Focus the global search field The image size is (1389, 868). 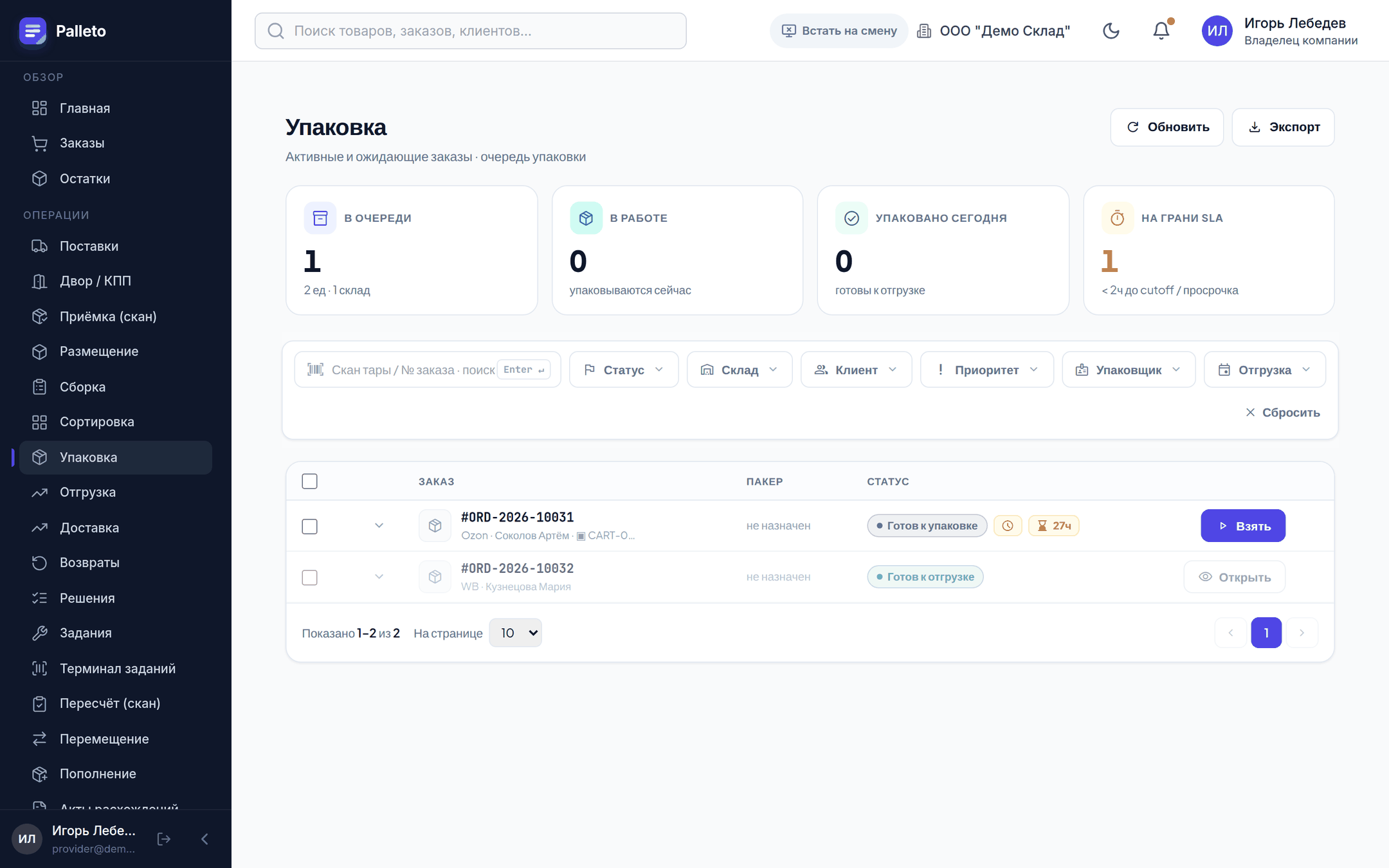tap(471, 31)
